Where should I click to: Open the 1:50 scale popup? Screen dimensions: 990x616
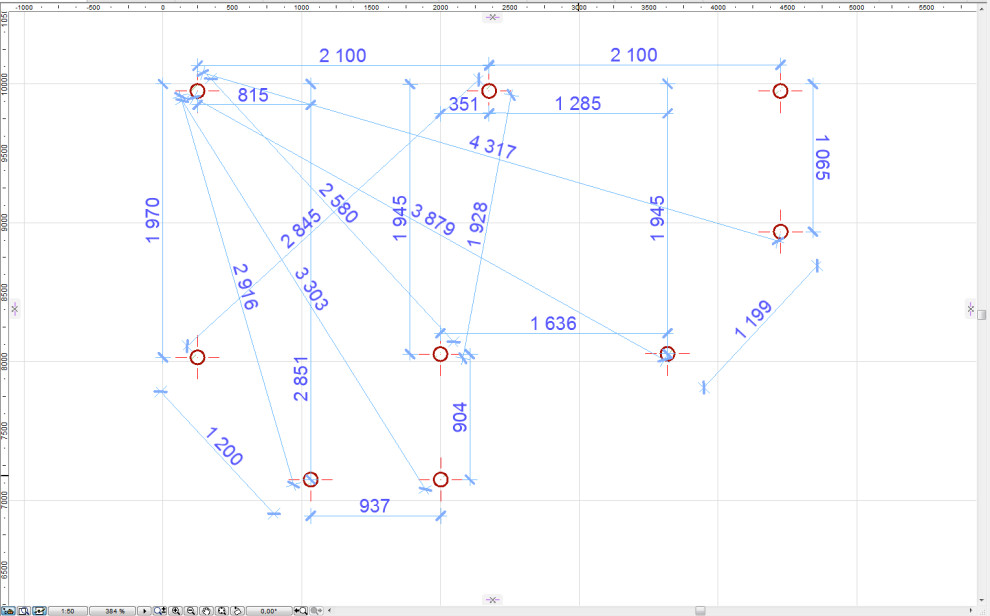pyautogui.click(x=68, y=610)
